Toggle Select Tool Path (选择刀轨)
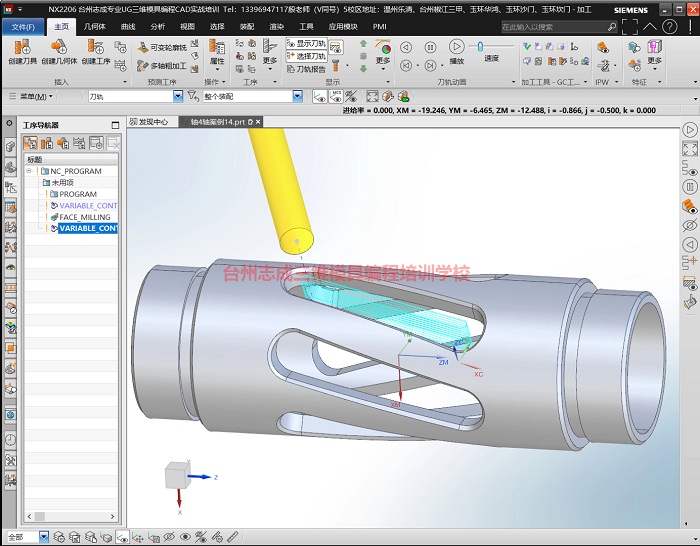700x546 pixels. click(306, 56)
